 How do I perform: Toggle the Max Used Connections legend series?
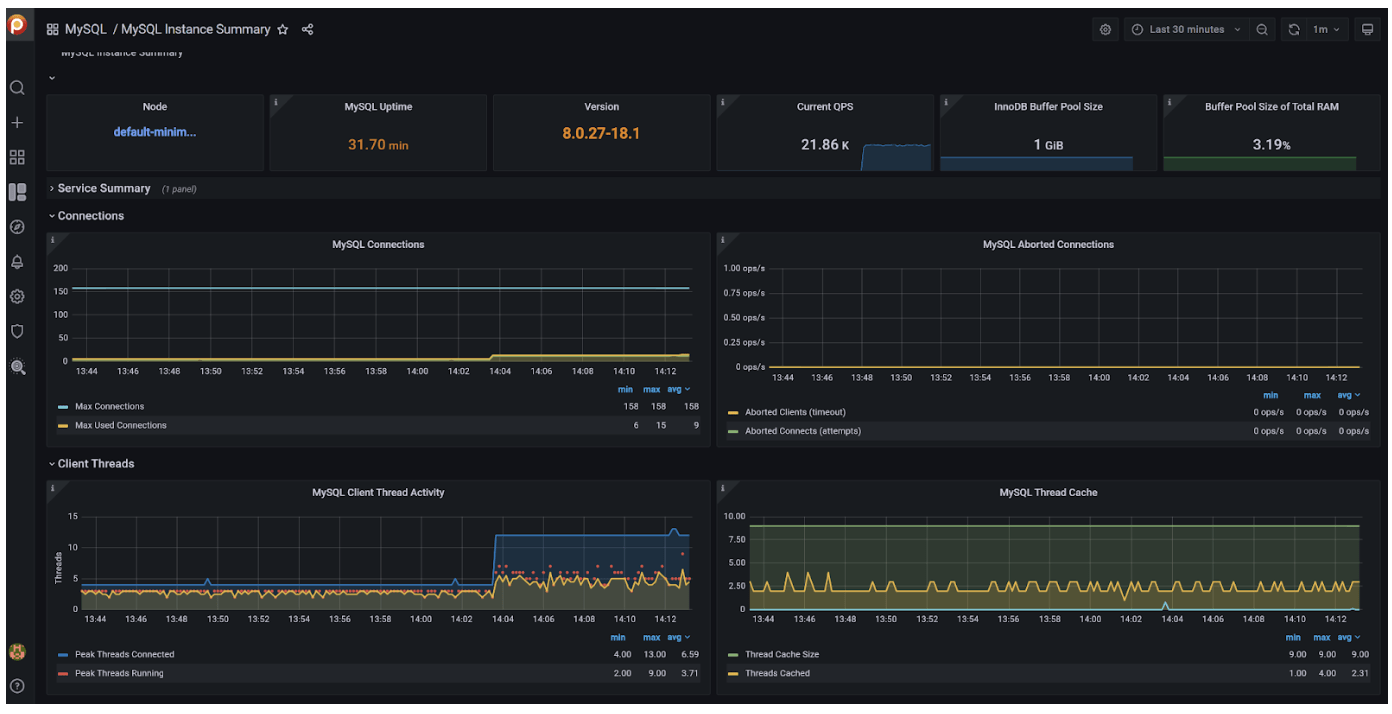point(121,425)
